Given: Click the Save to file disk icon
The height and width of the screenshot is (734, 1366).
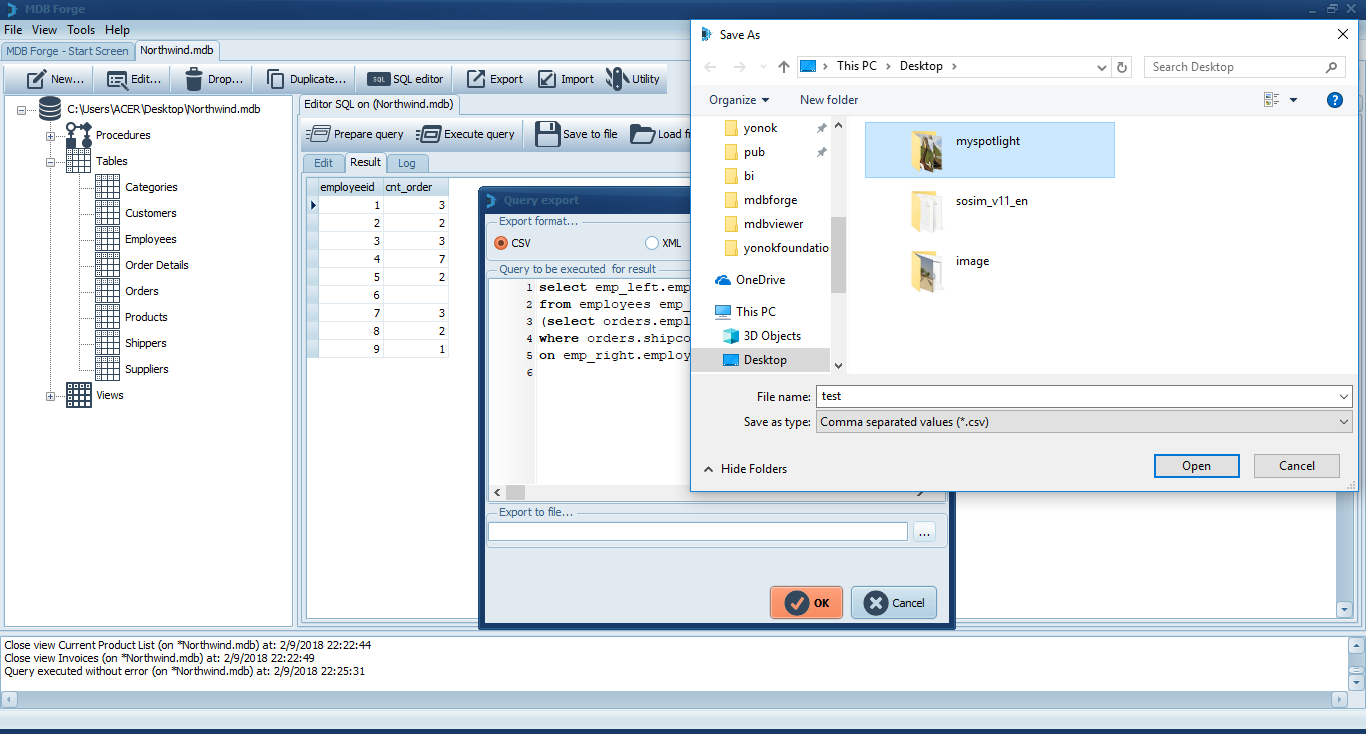Looking at the screenshot, I should (547, 134).
